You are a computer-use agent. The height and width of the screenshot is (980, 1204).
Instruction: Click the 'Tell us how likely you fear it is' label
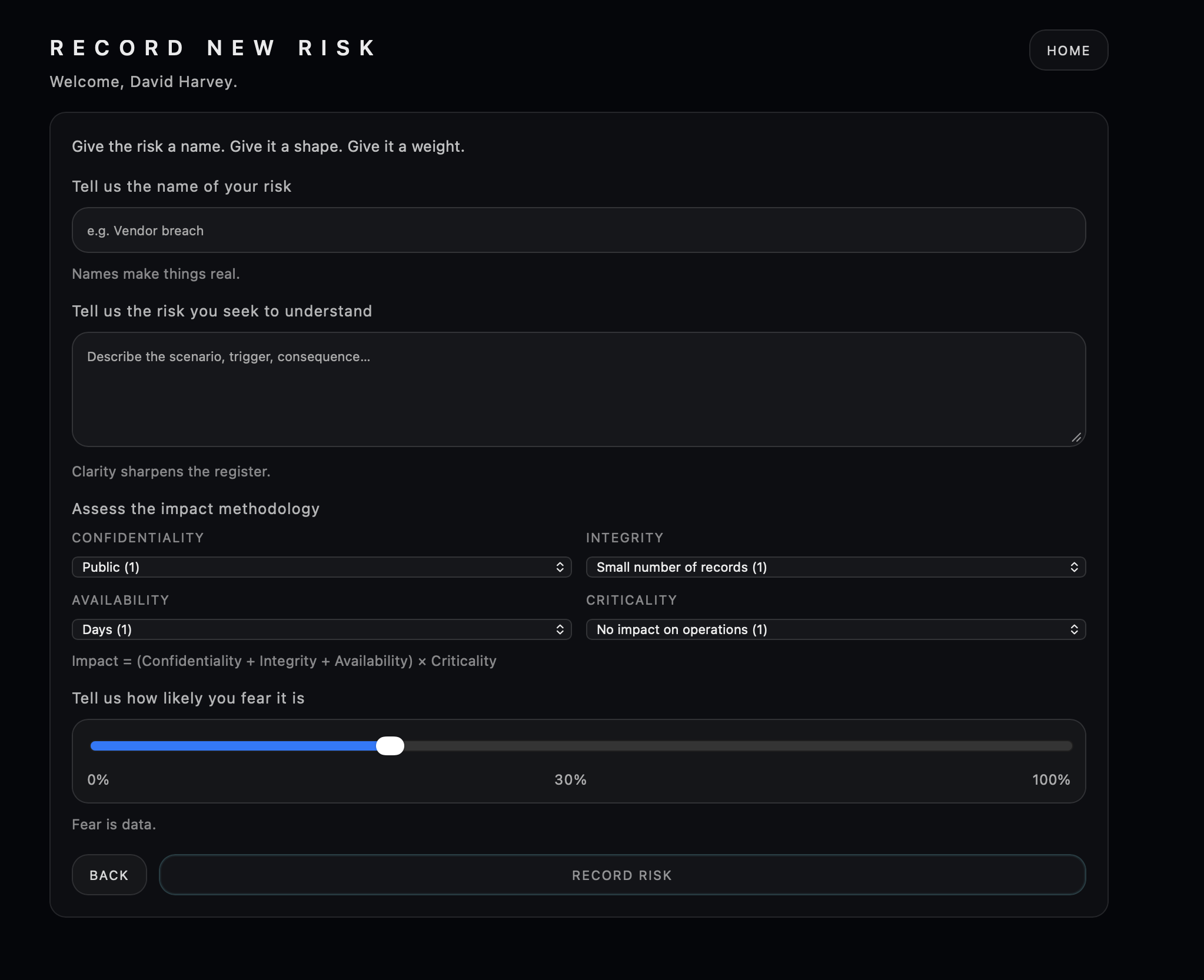click(x=188, y=698)
